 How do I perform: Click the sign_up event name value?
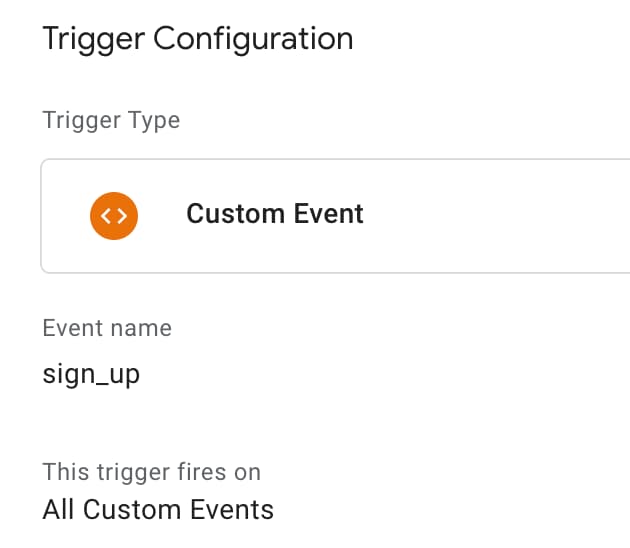[91, 374]
